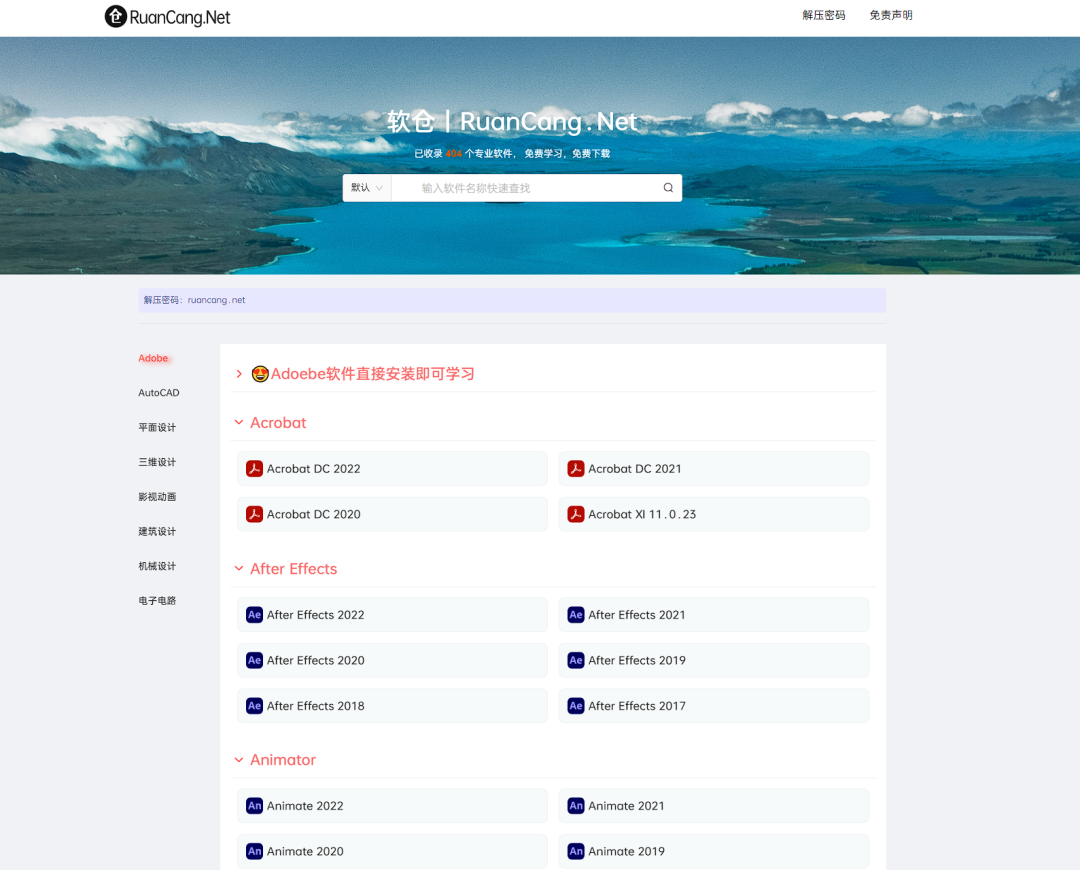
Task: Select 建筑设计 in the left category menu
Action: (157, 531)
